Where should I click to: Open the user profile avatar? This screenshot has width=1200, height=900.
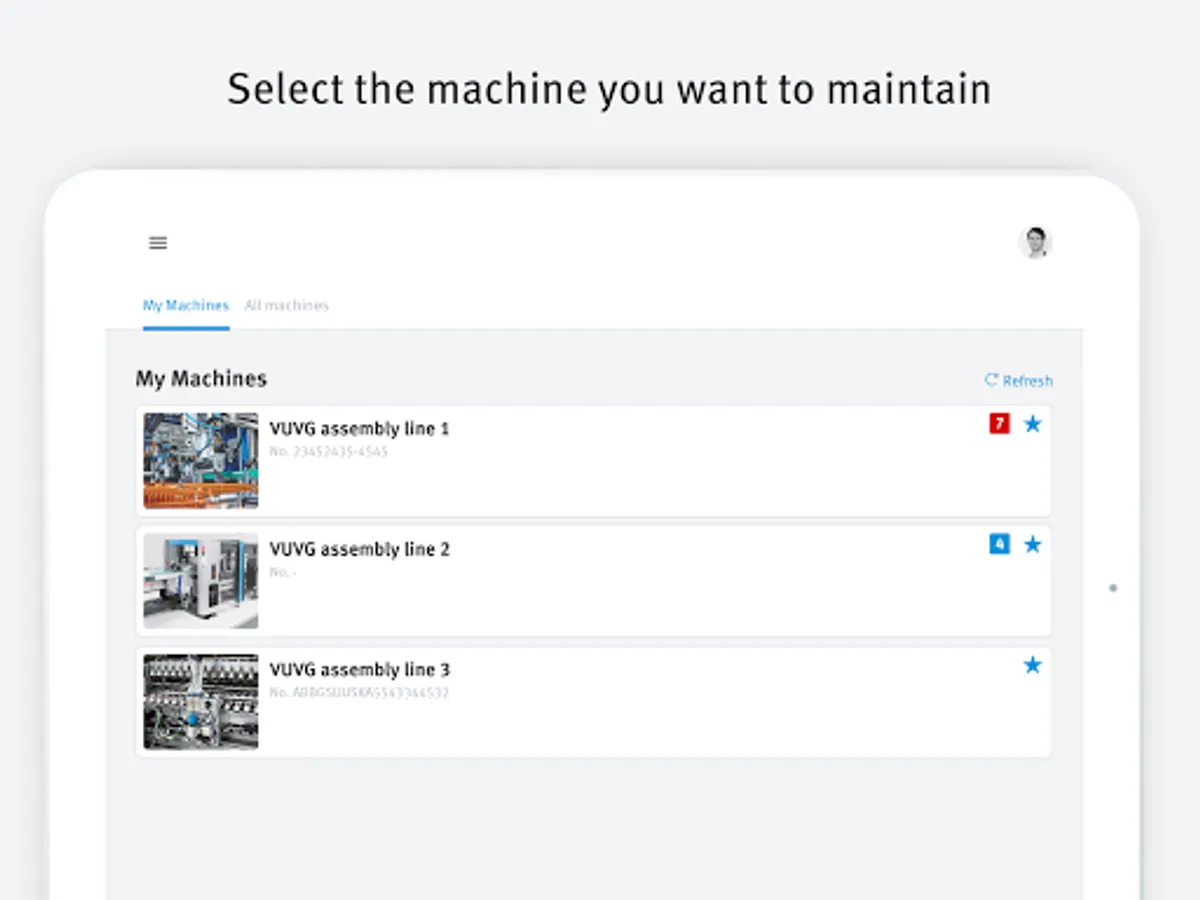pos(1035,243)
